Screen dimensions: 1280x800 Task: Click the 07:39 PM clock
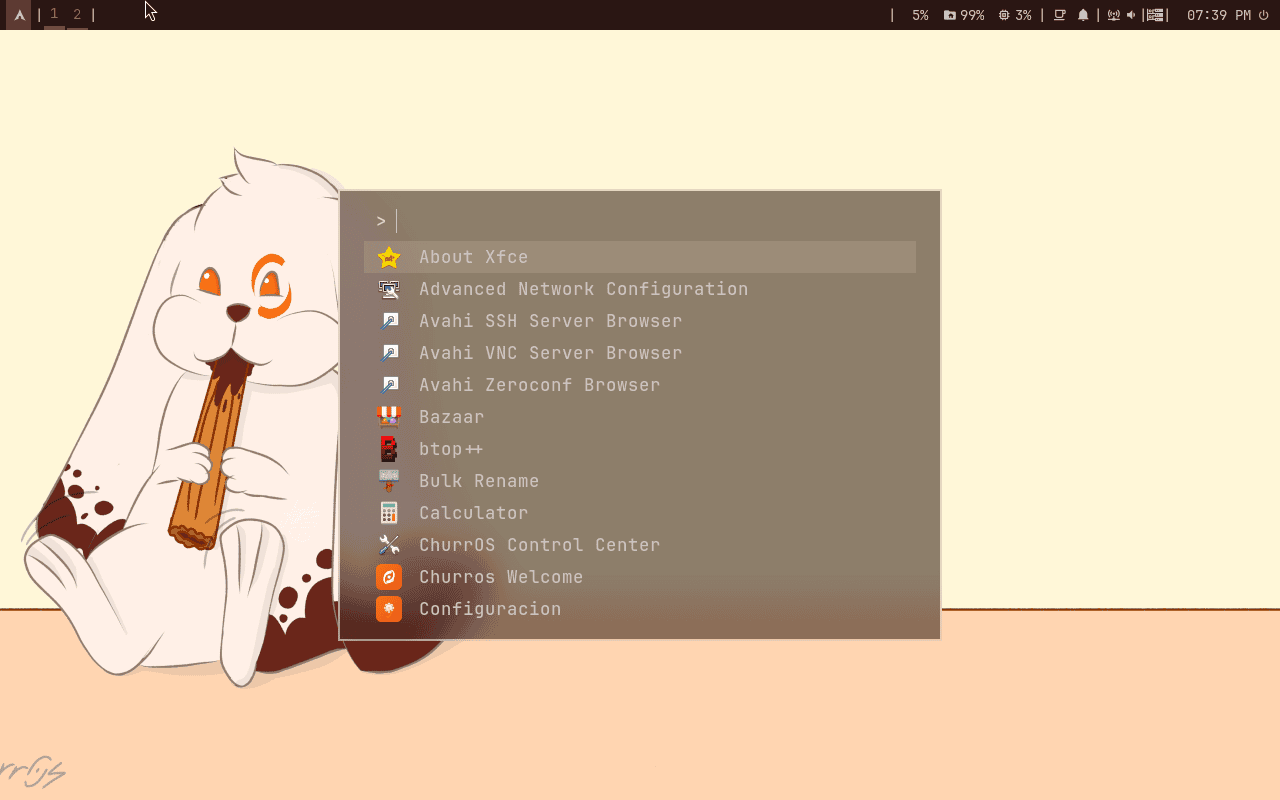point(1219,15)
